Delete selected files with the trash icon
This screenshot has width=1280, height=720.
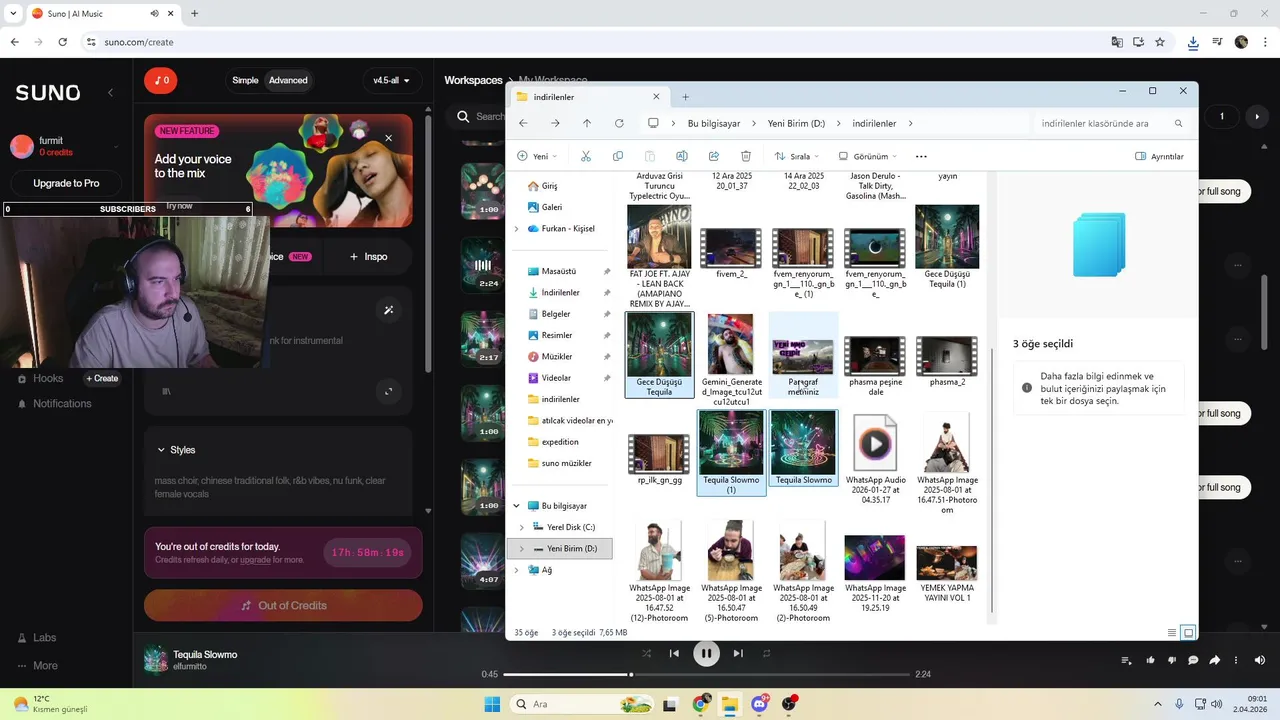(746, 156)
